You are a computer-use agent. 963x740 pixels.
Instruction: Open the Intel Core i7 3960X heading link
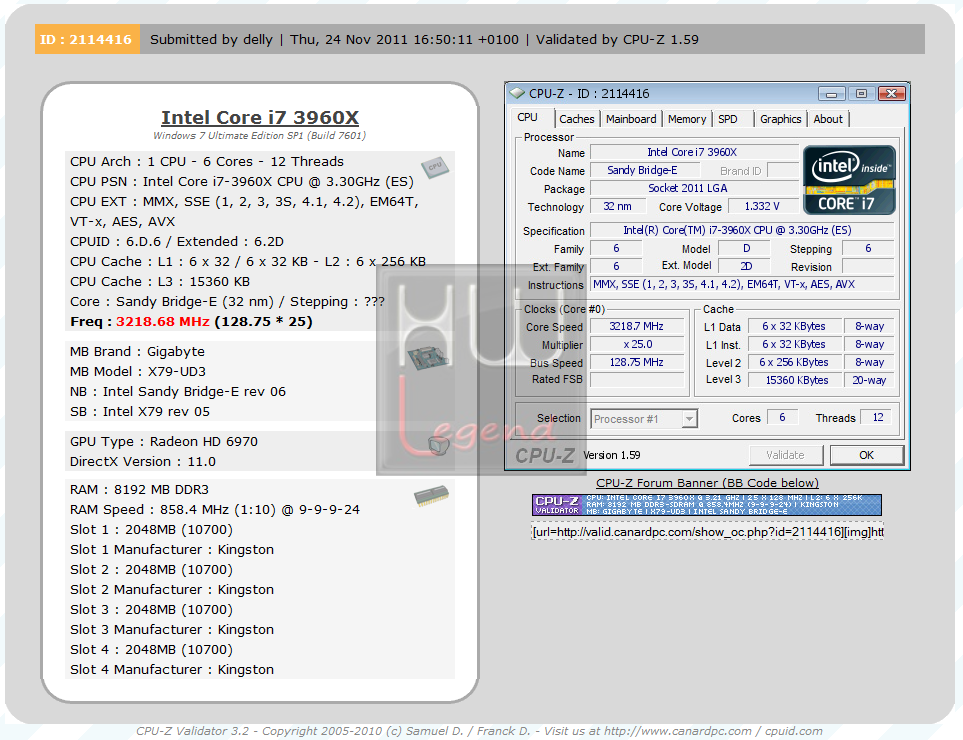pos(260,117)
